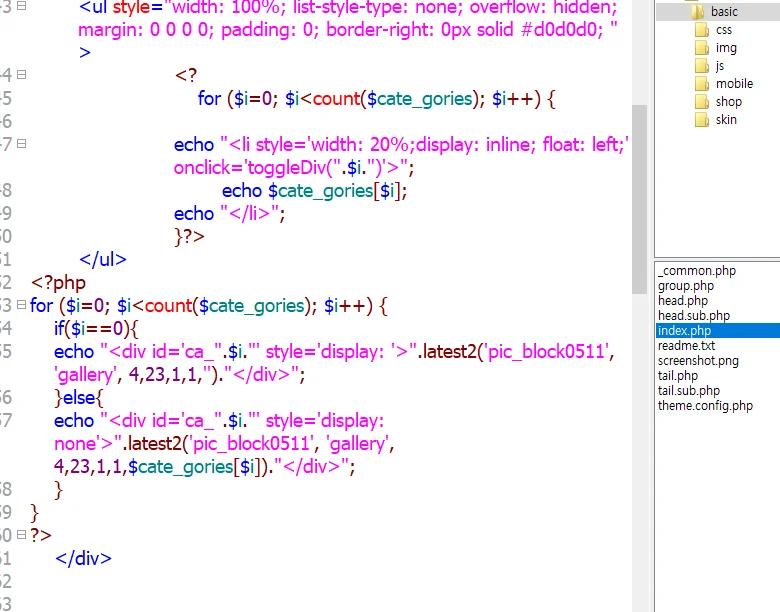Select tail.sub.php in file list
The height and width of the screenshot is (612, 780).
[x=688, y=390]
